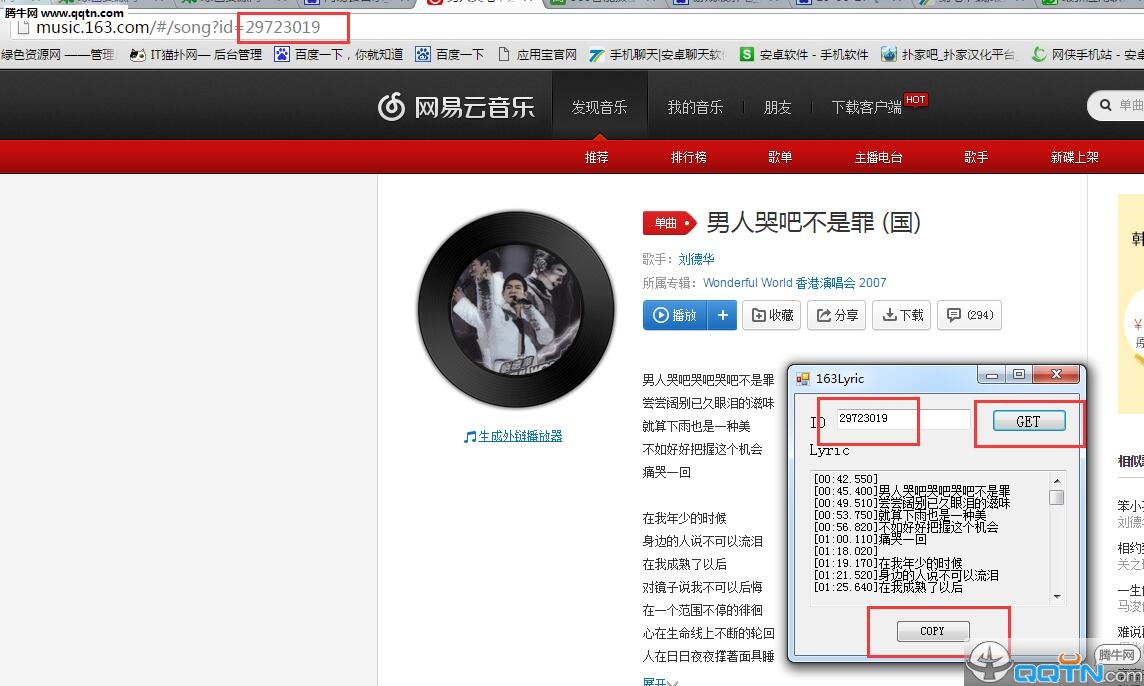
Task: Open 下载客户端 in top navigation
Action: click(x=867, y=107)
